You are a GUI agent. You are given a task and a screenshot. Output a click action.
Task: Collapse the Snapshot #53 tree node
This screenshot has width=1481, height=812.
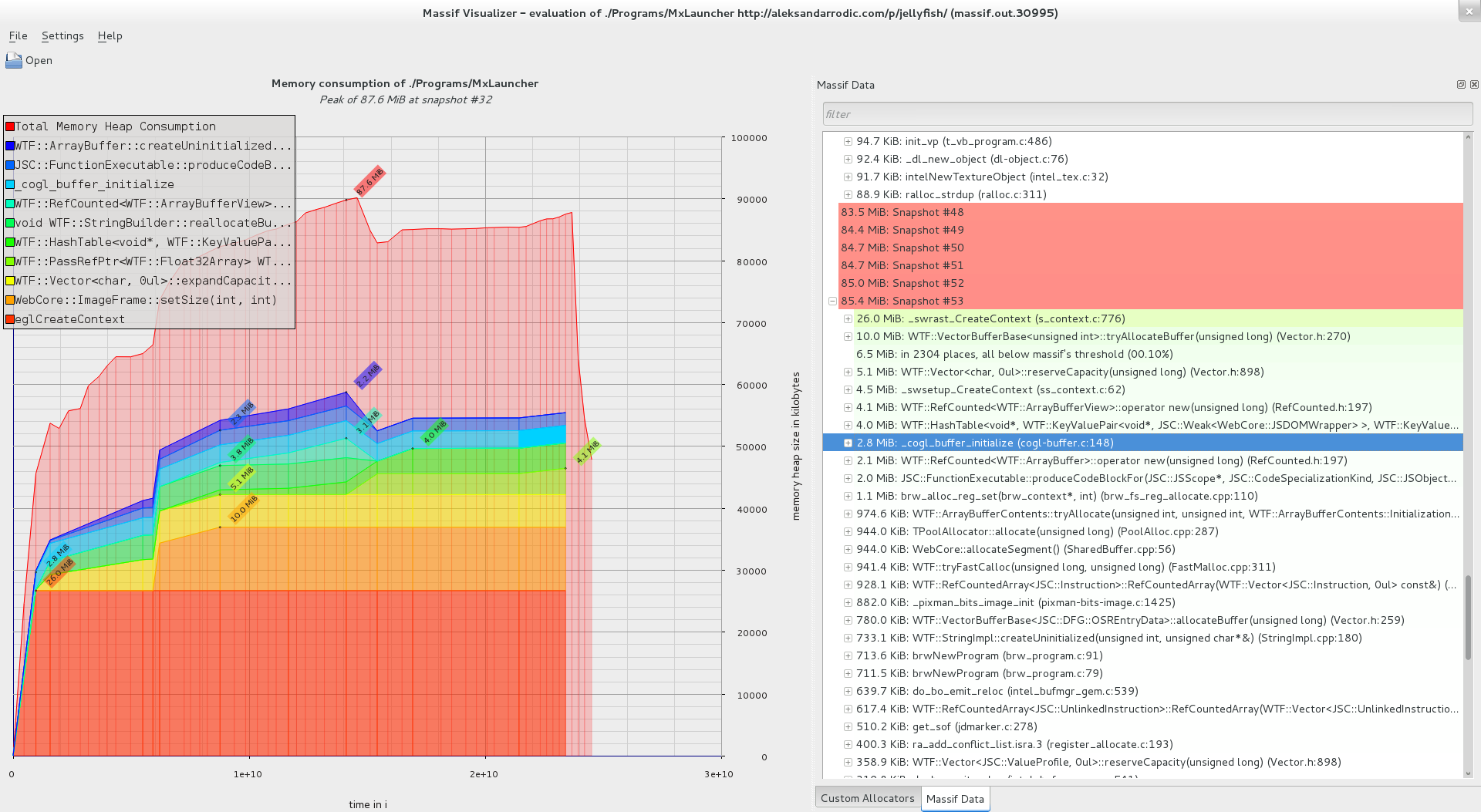point(832,302)
